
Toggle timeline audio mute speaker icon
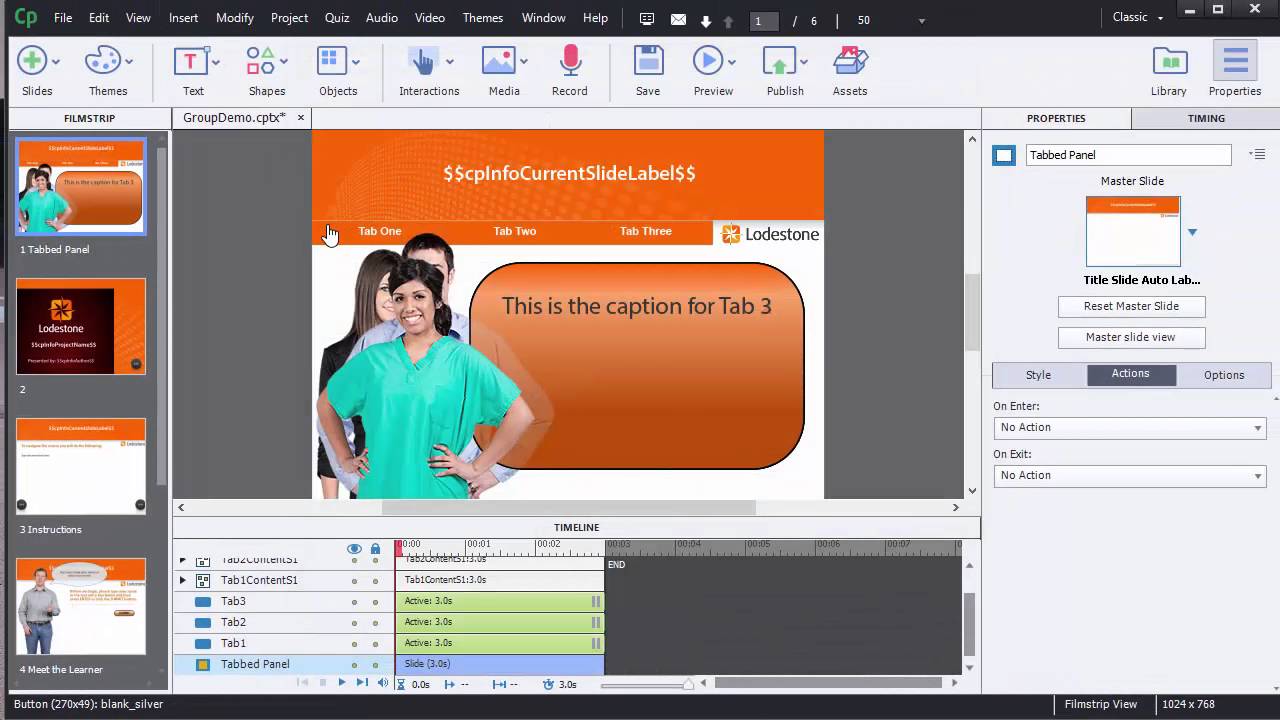383,682
